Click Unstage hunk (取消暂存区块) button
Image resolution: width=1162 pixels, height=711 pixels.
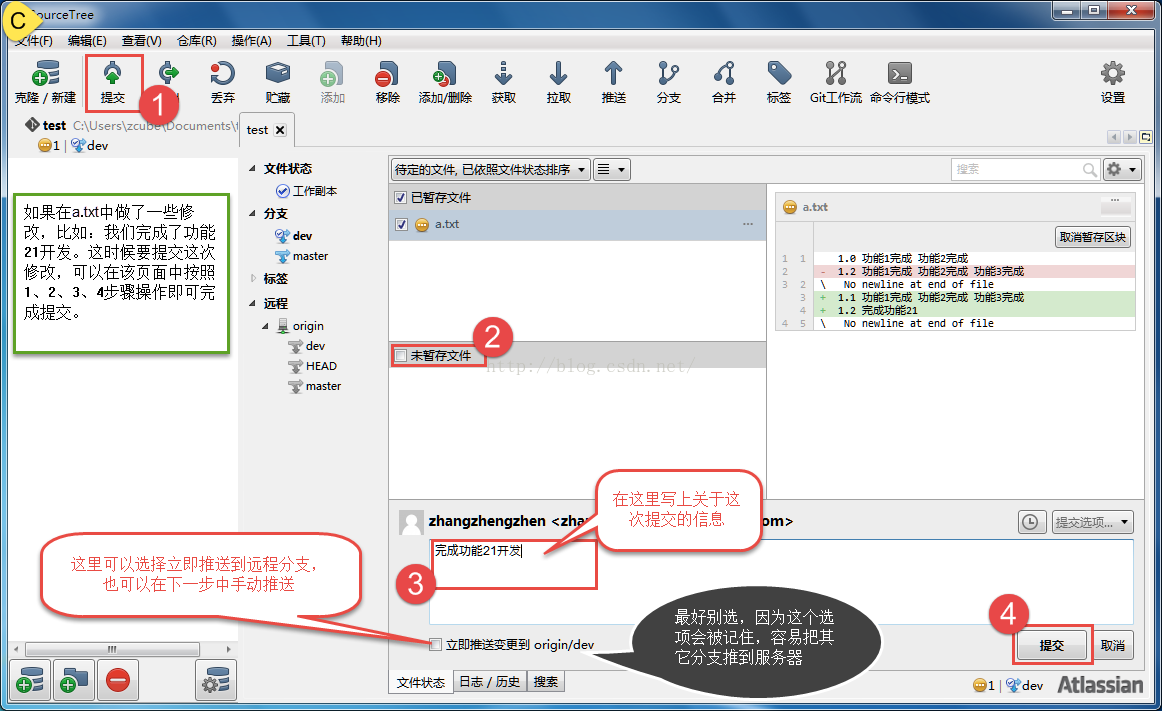click(x=1092, y=237)
